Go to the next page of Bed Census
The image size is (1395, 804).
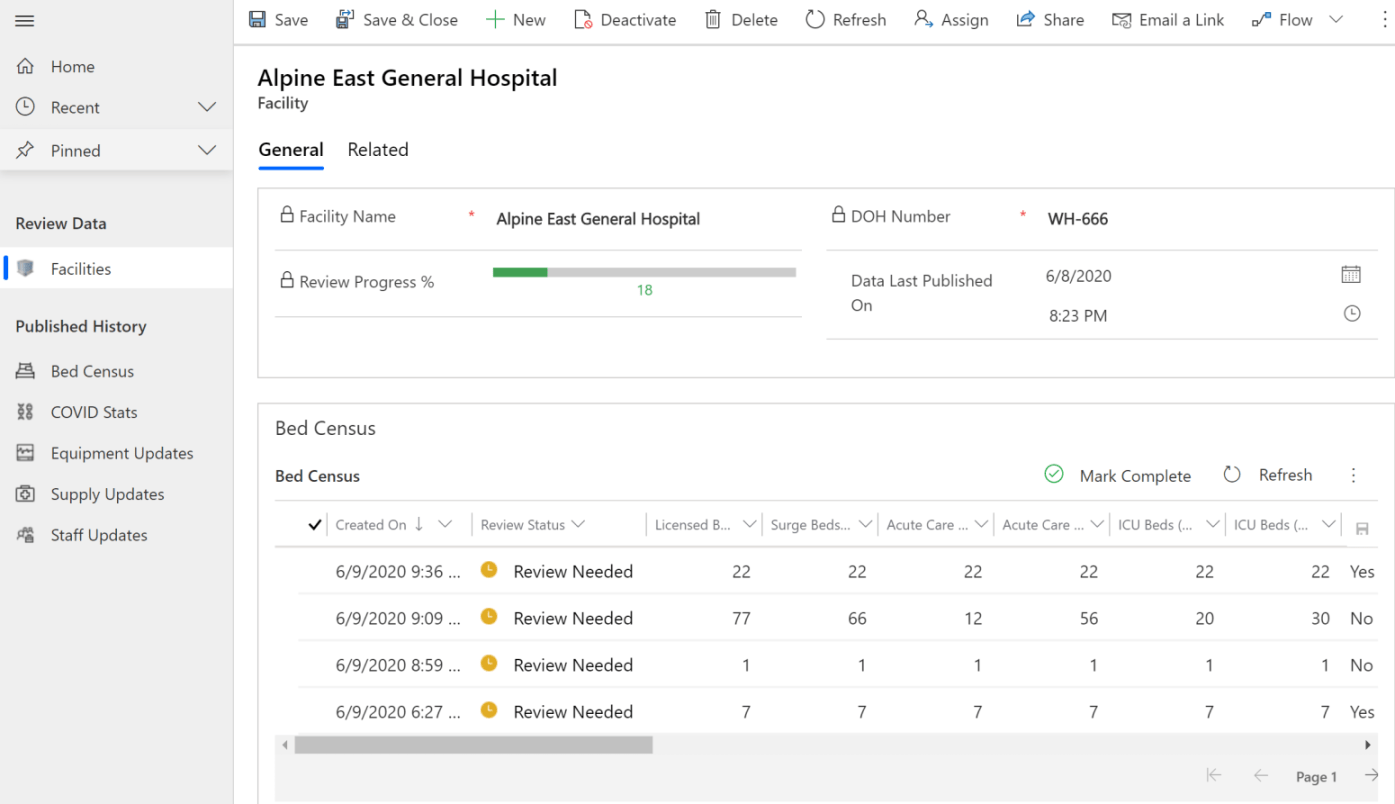[x=1369, y=775]
